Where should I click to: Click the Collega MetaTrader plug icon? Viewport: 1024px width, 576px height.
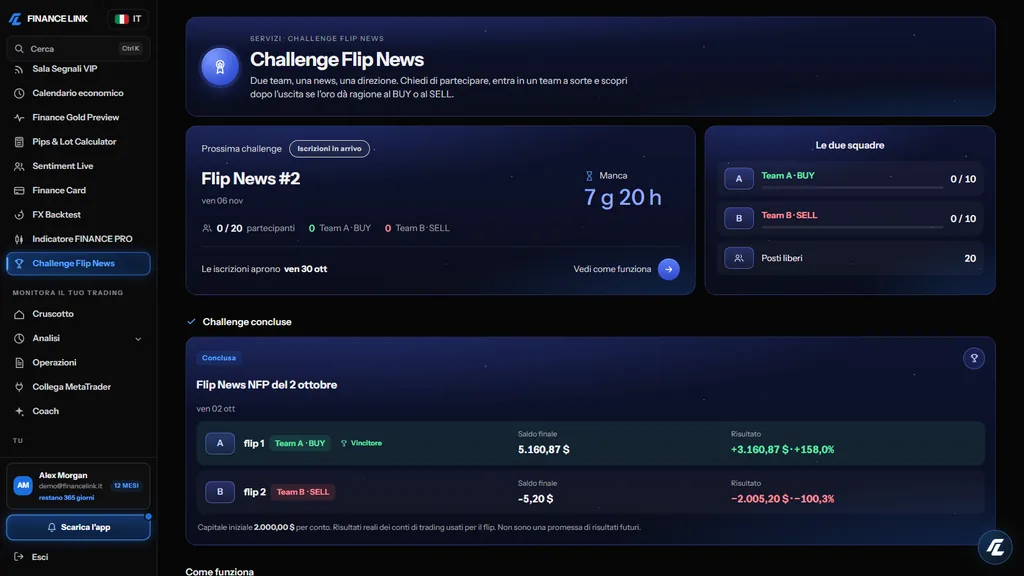tap(19, 387)
